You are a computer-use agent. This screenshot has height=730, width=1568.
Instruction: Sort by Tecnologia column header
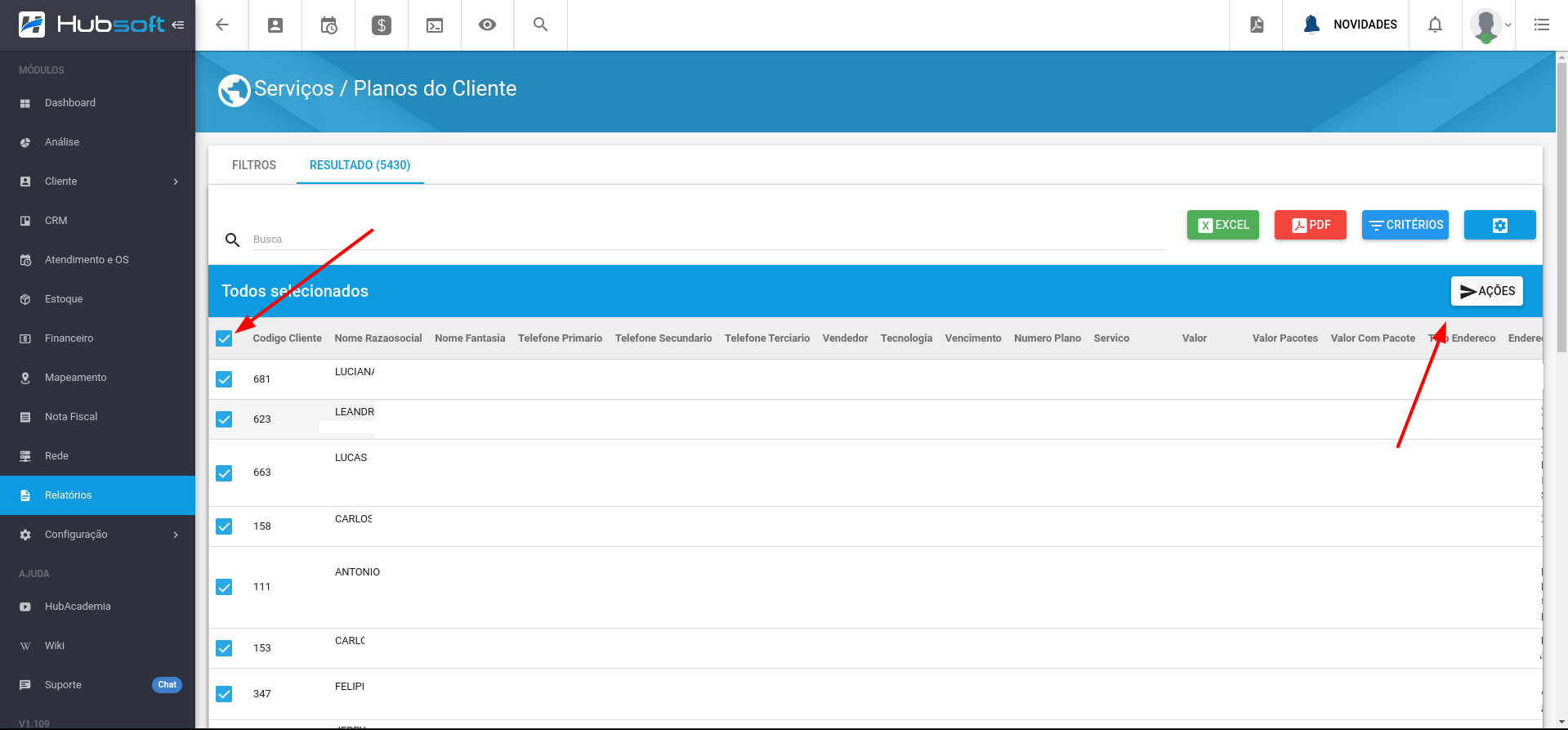click(x=906, y=338)
